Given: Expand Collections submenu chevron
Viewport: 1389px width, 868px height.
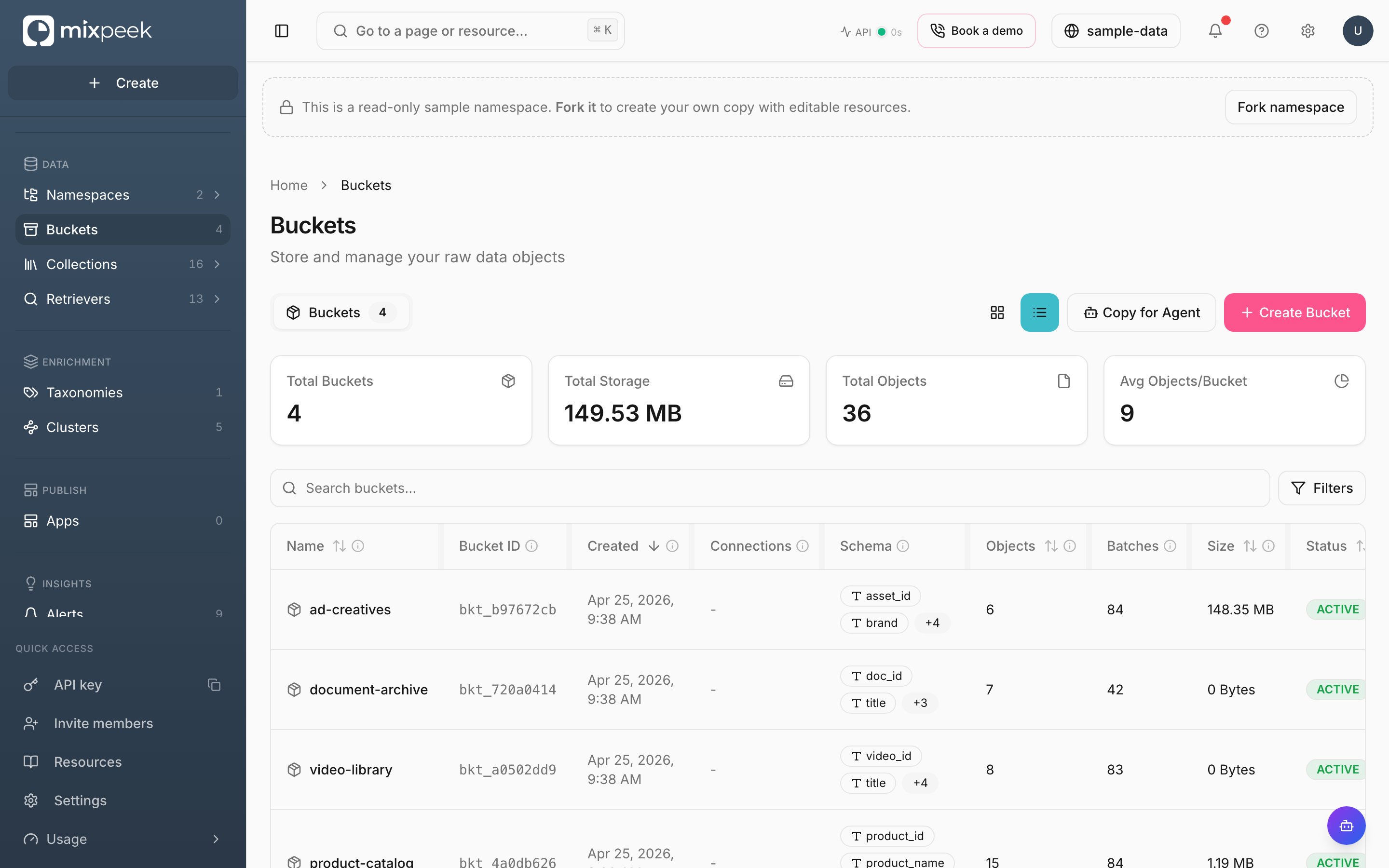Looking at the screenshot, I should 217,264.
